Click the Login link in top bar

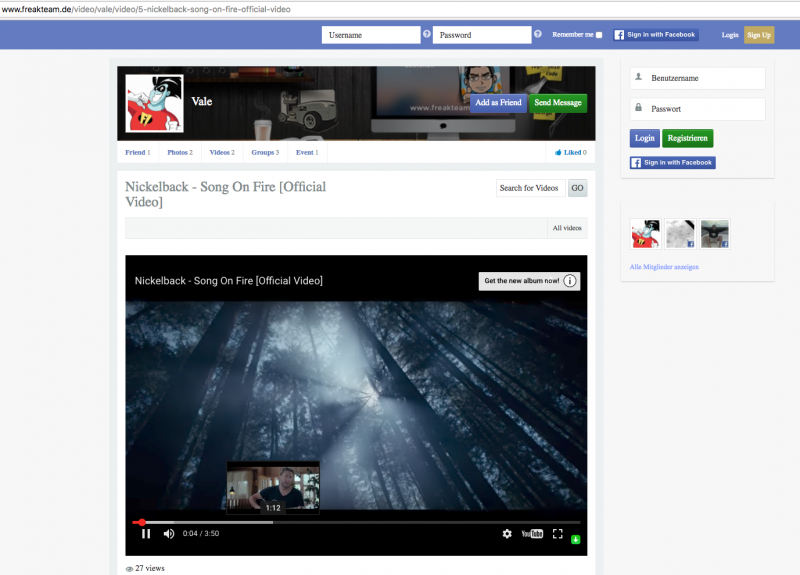730,35
